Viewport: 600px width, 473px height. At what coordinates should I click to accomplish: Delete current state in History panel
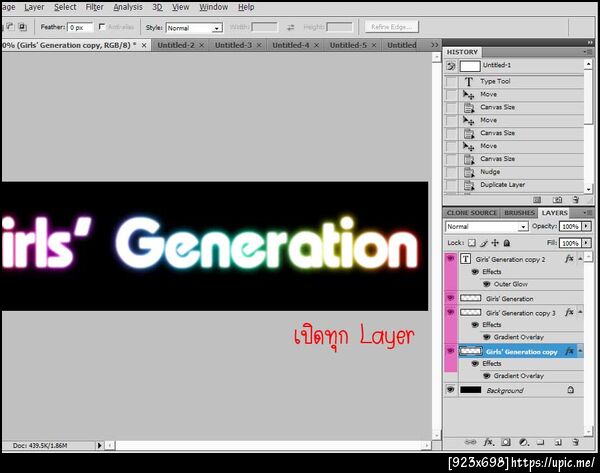coord(576,200)
